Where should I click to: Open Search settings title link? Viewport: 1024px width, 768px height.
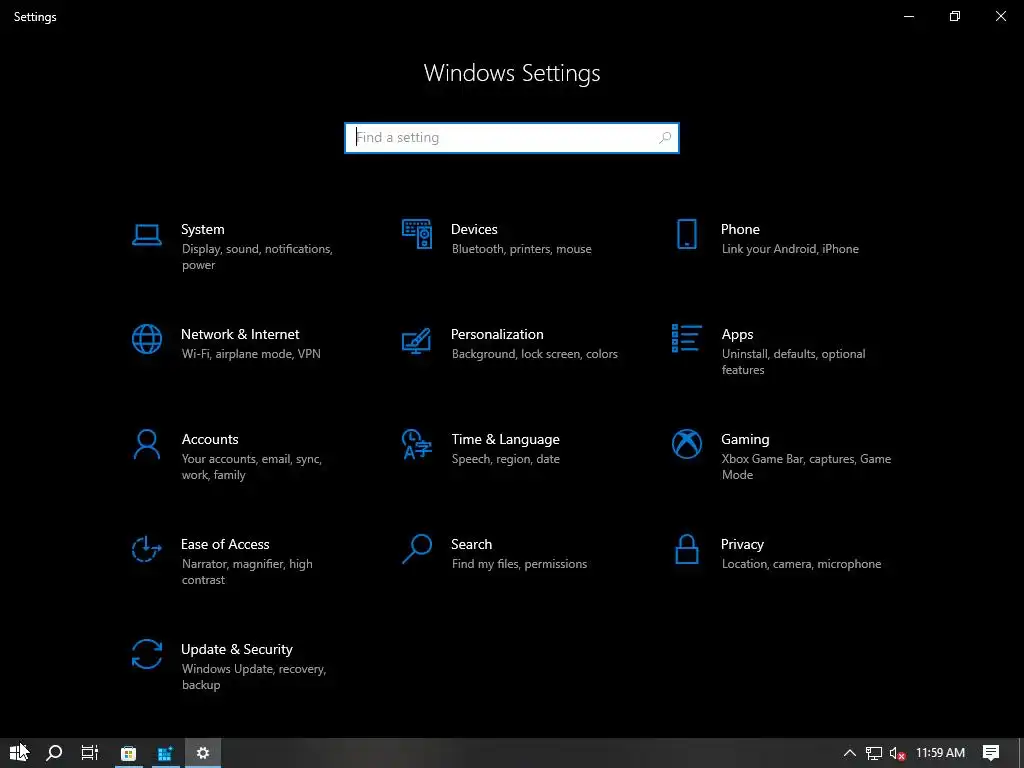(x=472, y=545)
